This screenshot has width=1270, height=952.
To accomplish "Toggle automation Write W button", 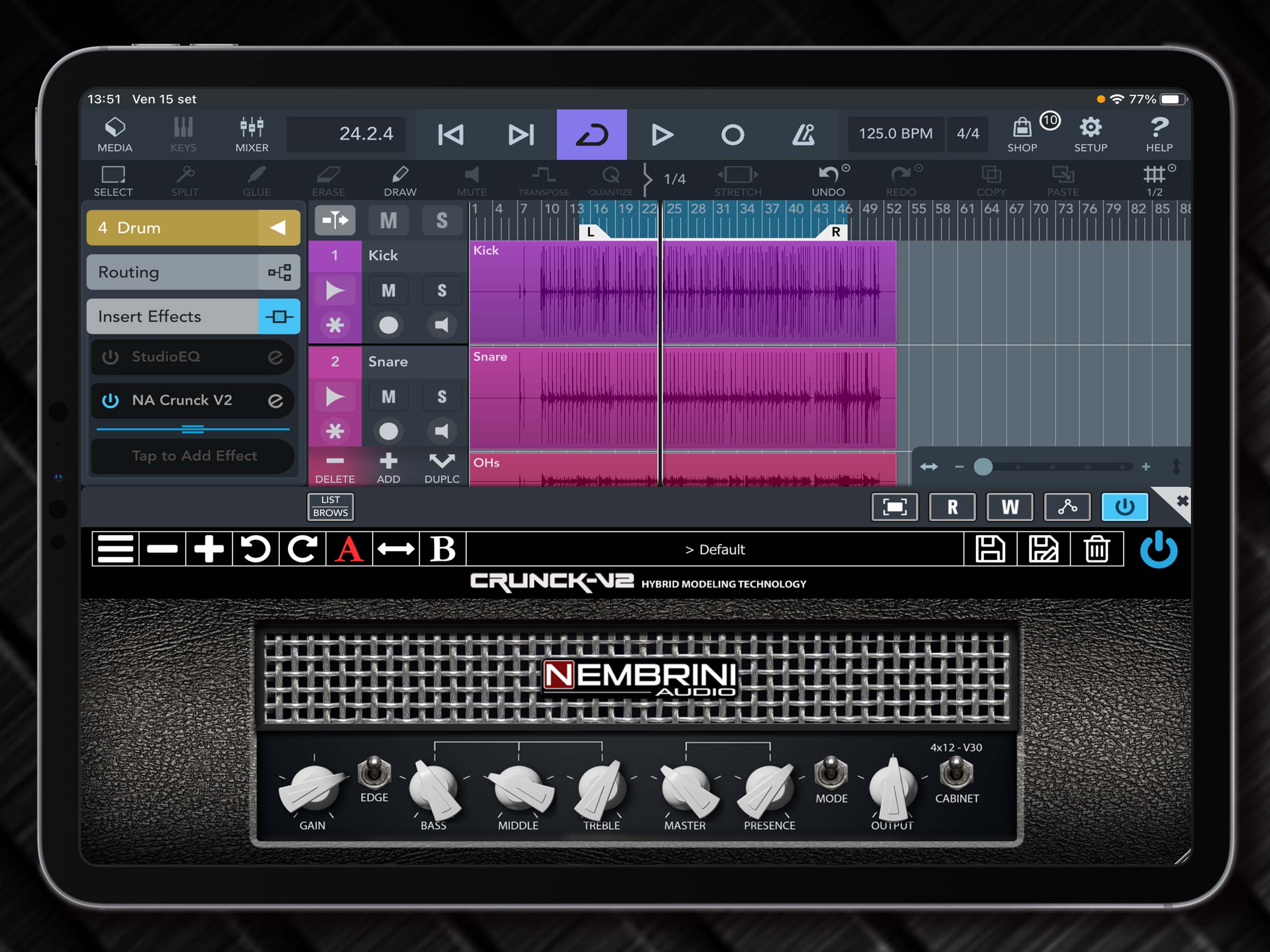I will [x=1009, y=507].
